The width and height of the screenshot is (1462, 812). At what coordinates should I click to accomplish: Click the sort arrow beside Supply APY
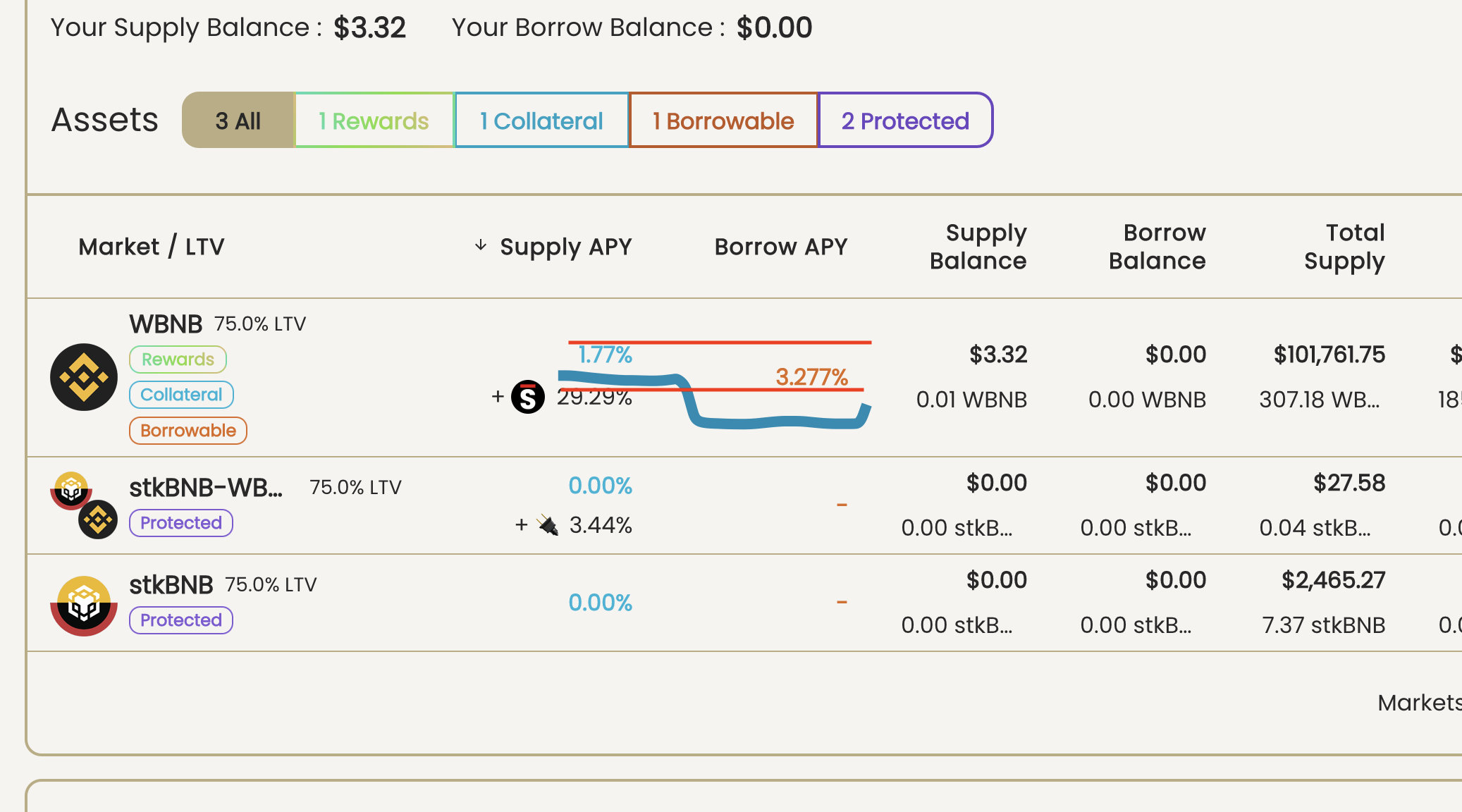[480, 246]
